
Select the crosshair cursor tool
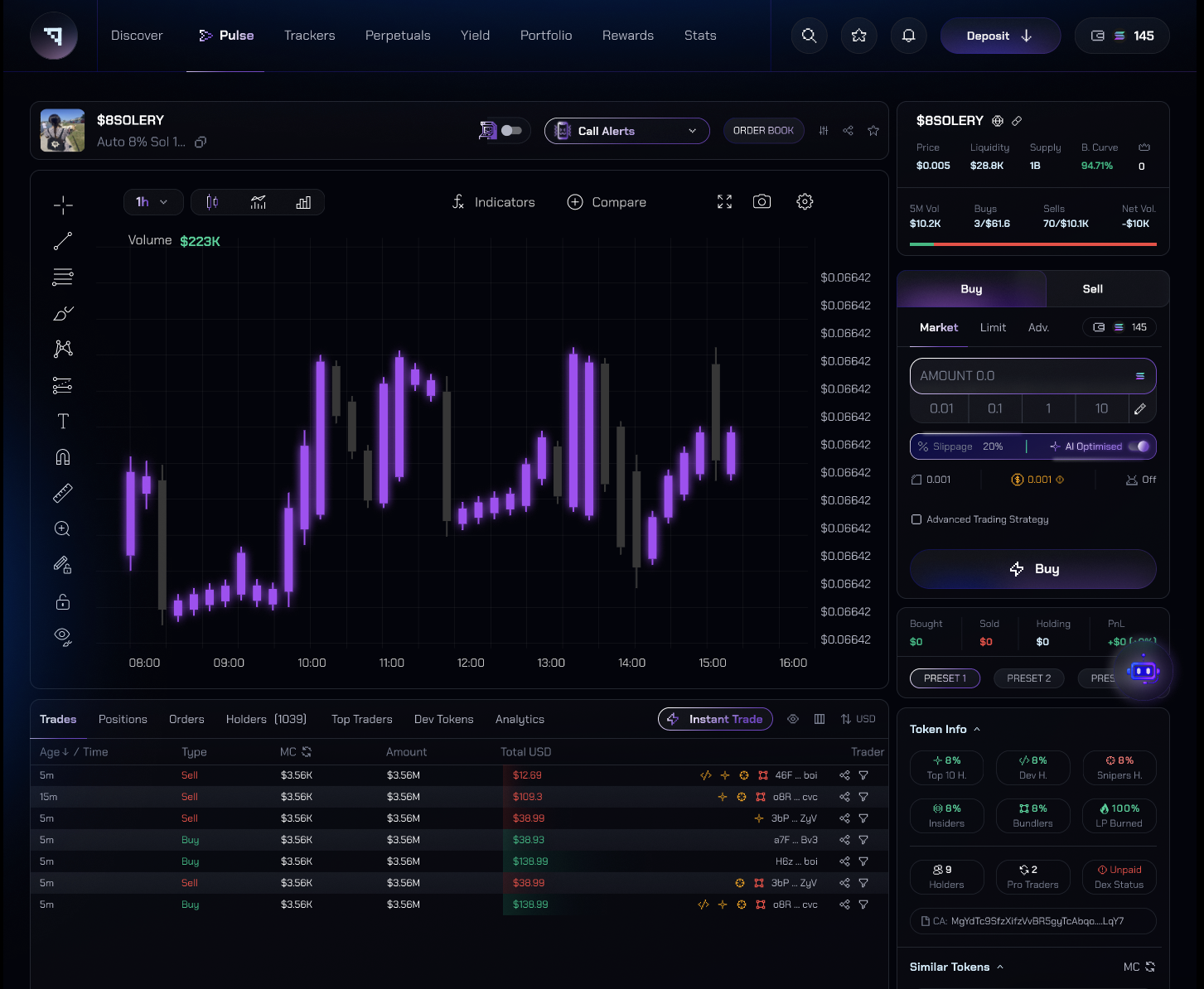63,205
